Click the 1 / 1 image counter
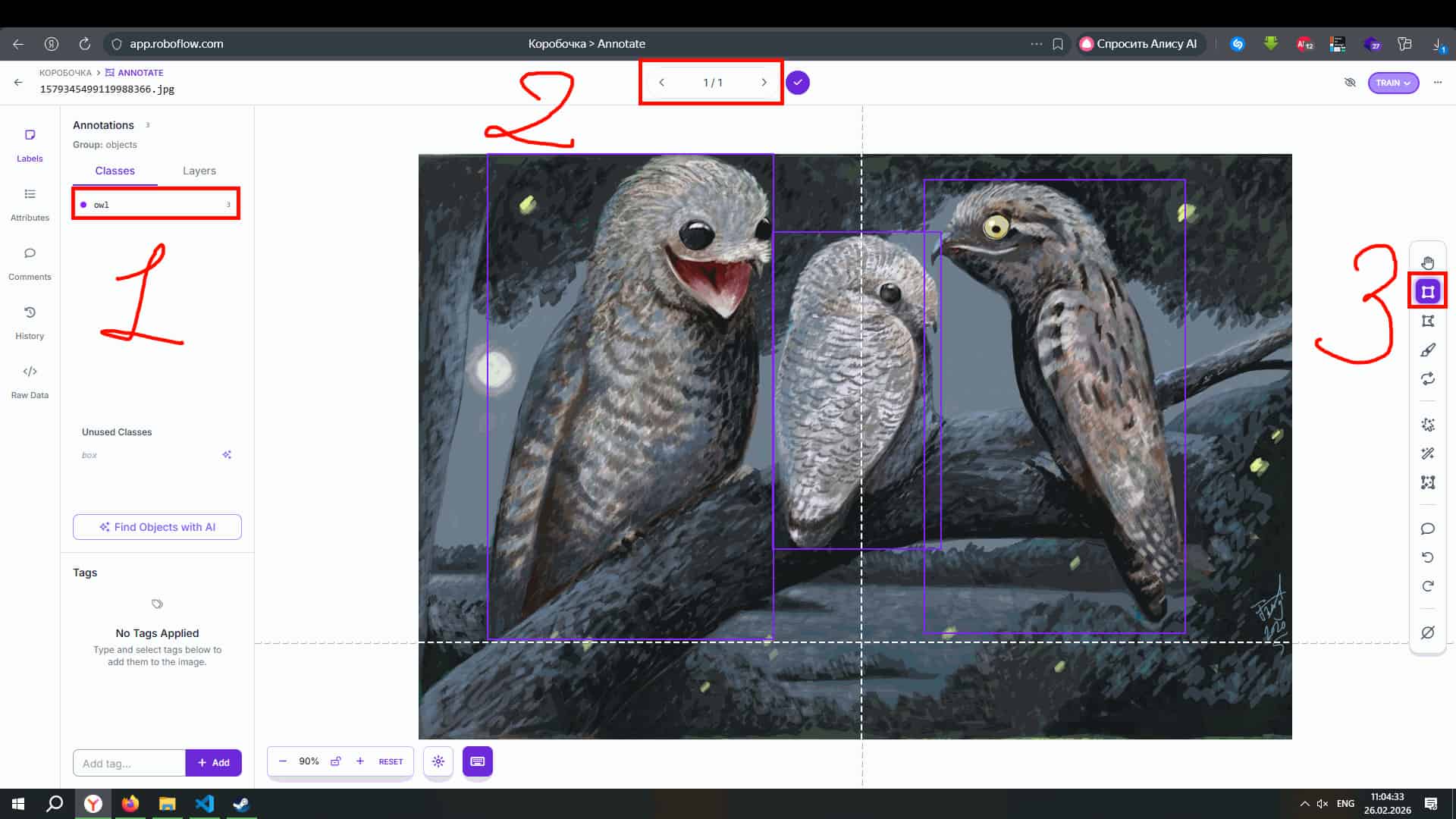The image size is (1456, 819). coord(713,83)
